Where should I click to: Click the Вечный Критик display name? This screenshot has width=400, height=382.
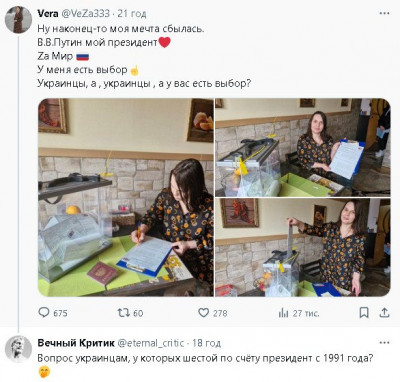coord(76,343)
